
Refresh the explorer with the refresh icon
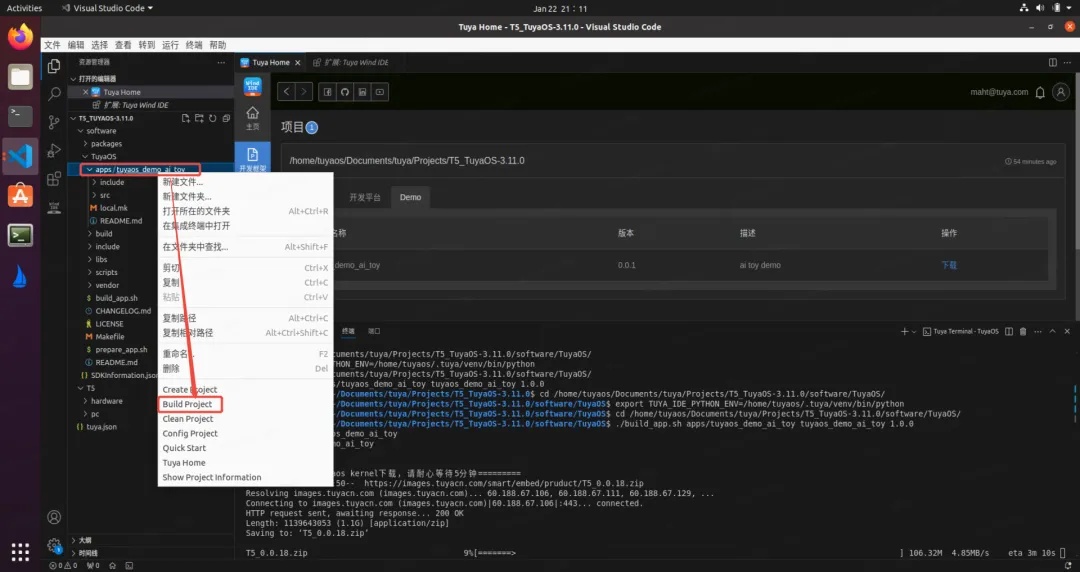(212, 118)
